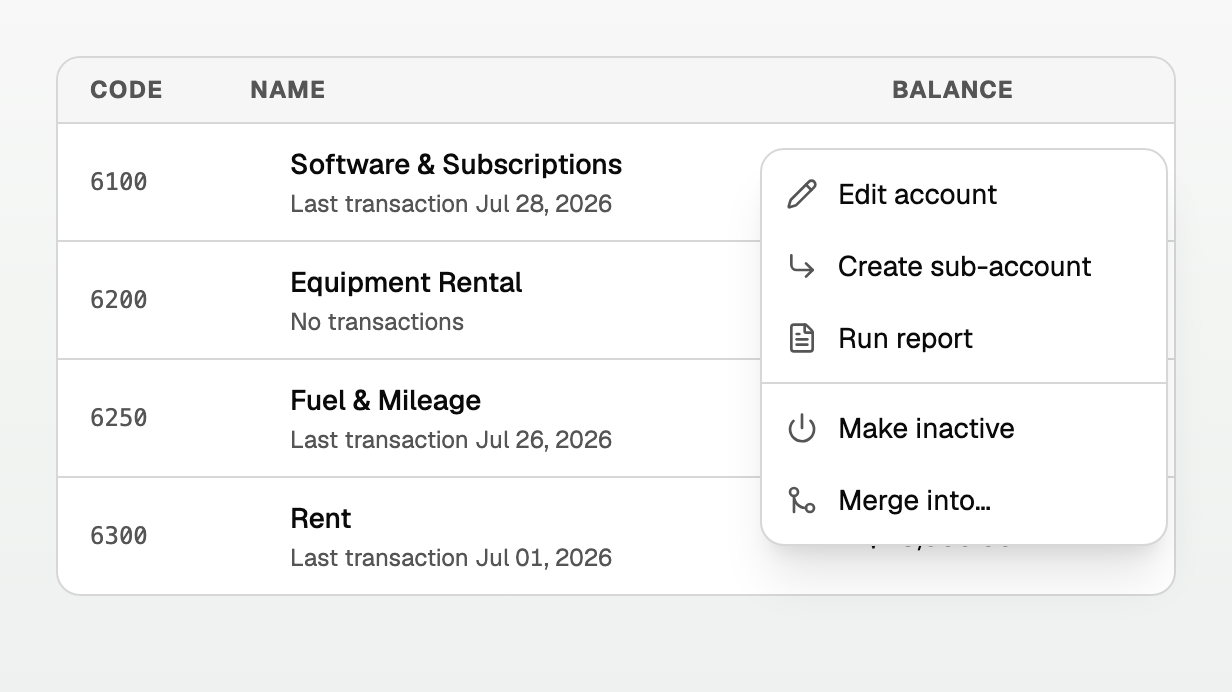Click the power icon beside Make inactive

(802, 428)
